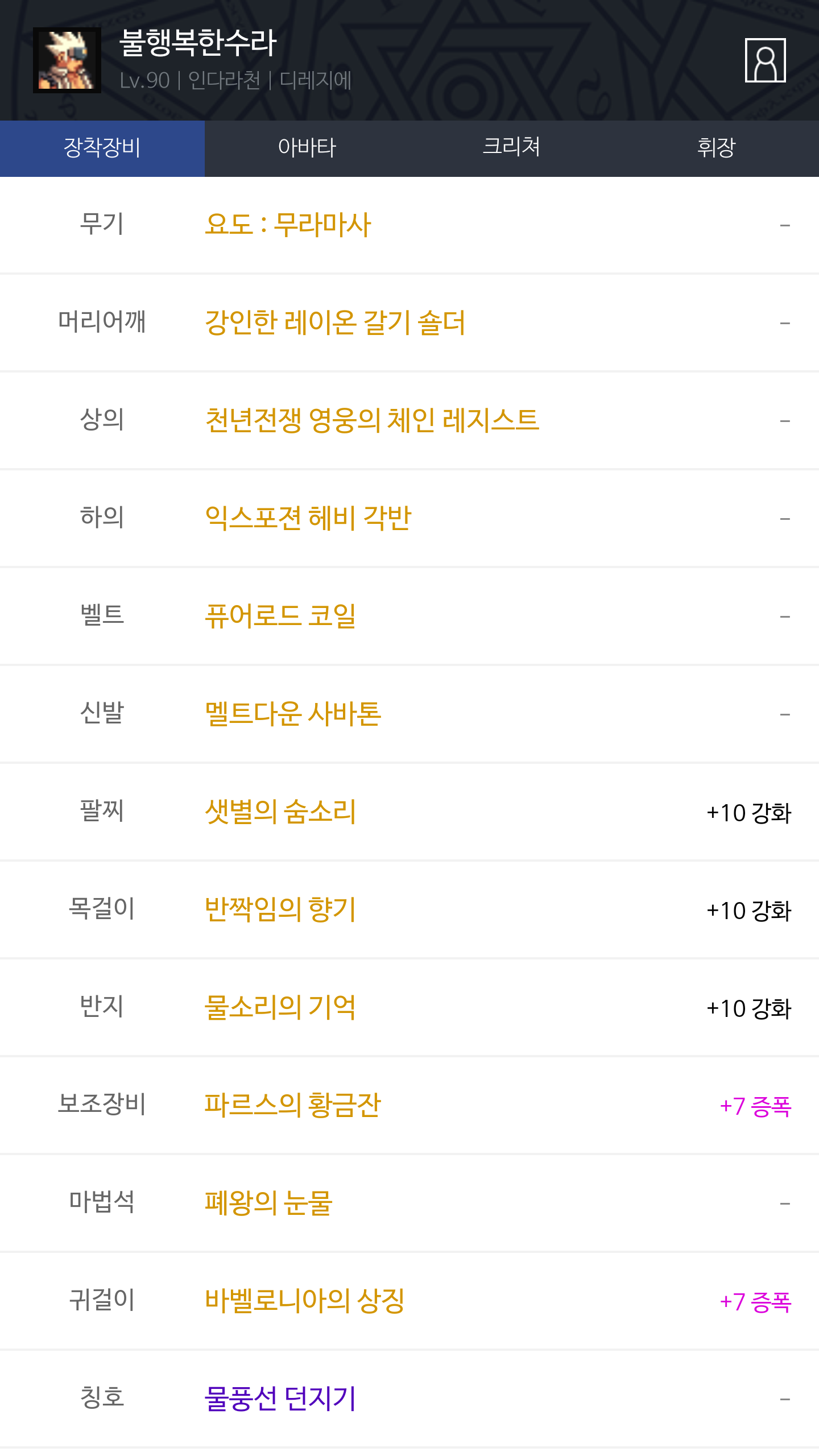
Task: Click necklace item 반짝임의 향기
Action: [280, 909]
